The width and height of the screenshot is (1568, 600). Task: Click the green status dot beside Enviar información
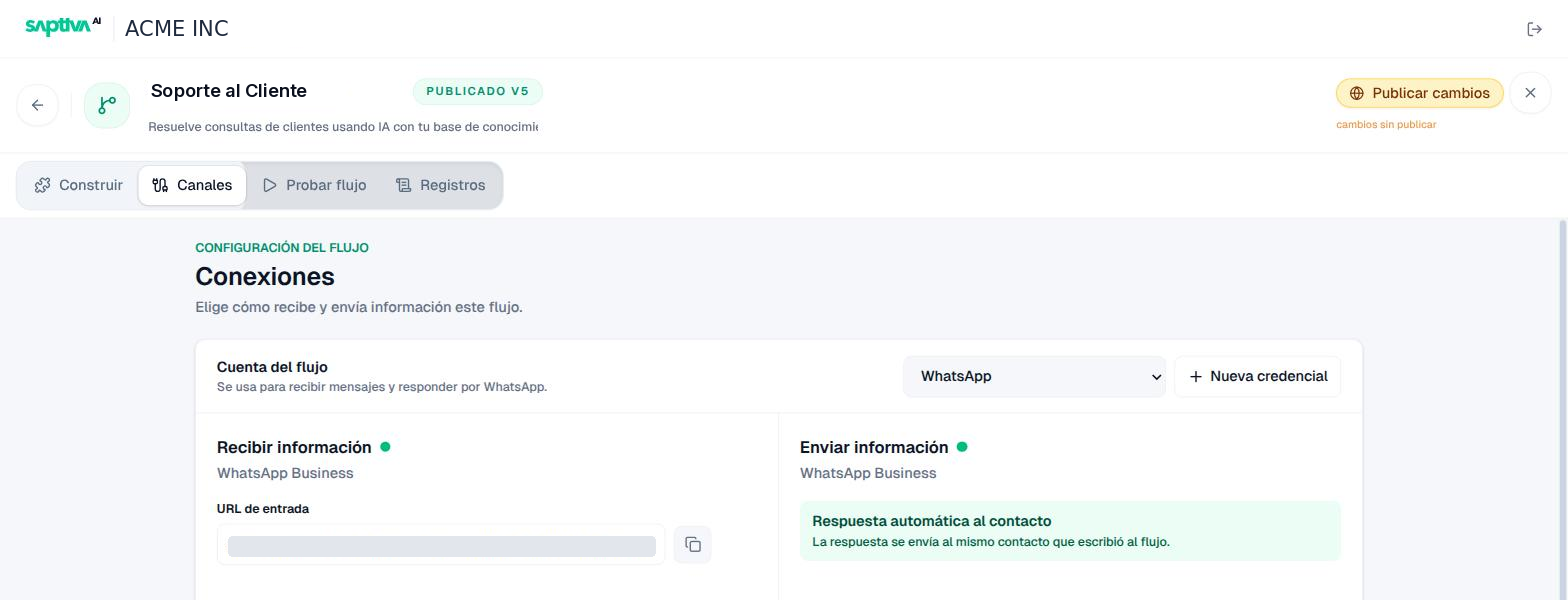(x=962, y=446)
